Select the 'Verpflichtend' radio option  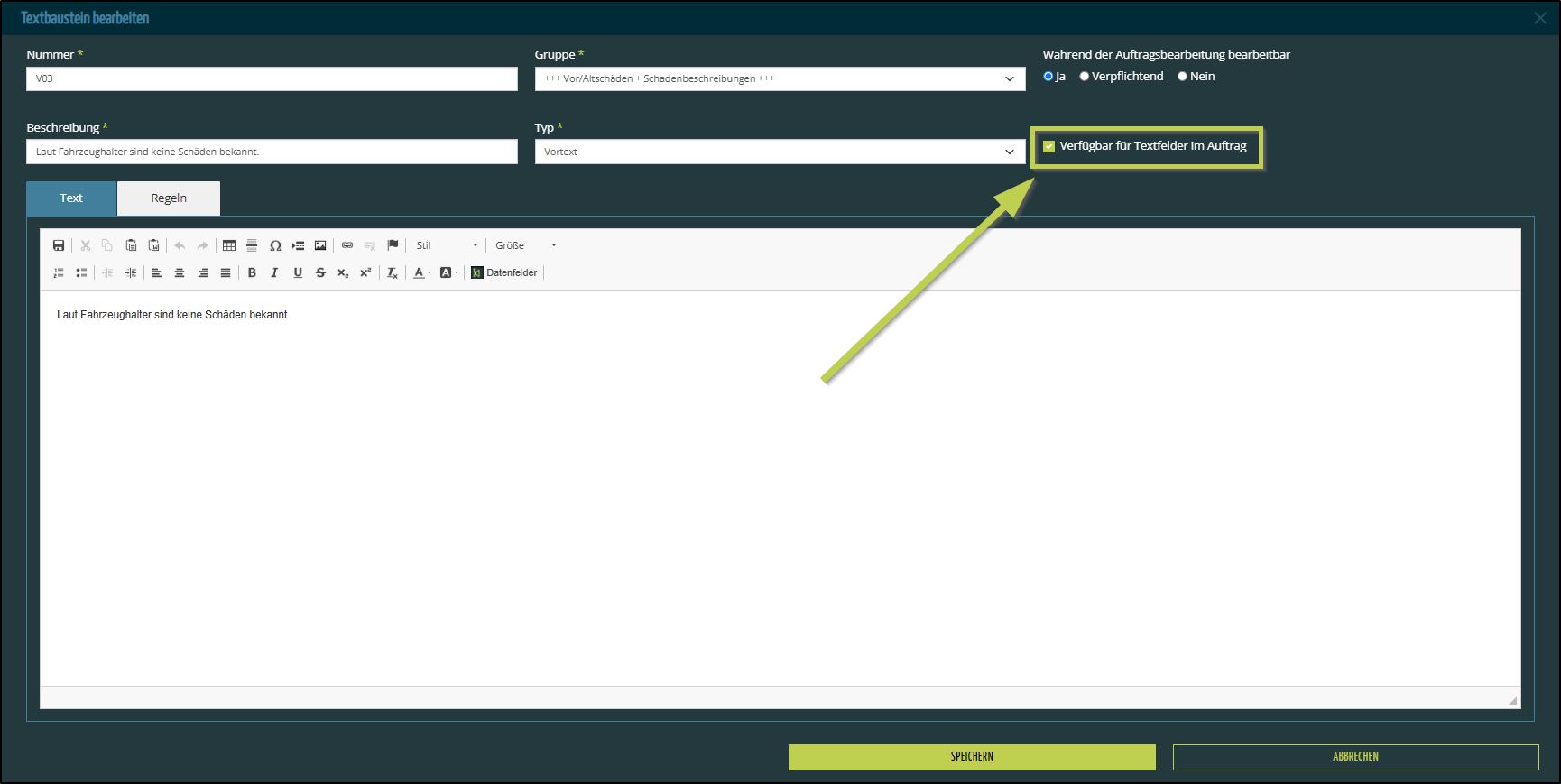coord(1085,77)
